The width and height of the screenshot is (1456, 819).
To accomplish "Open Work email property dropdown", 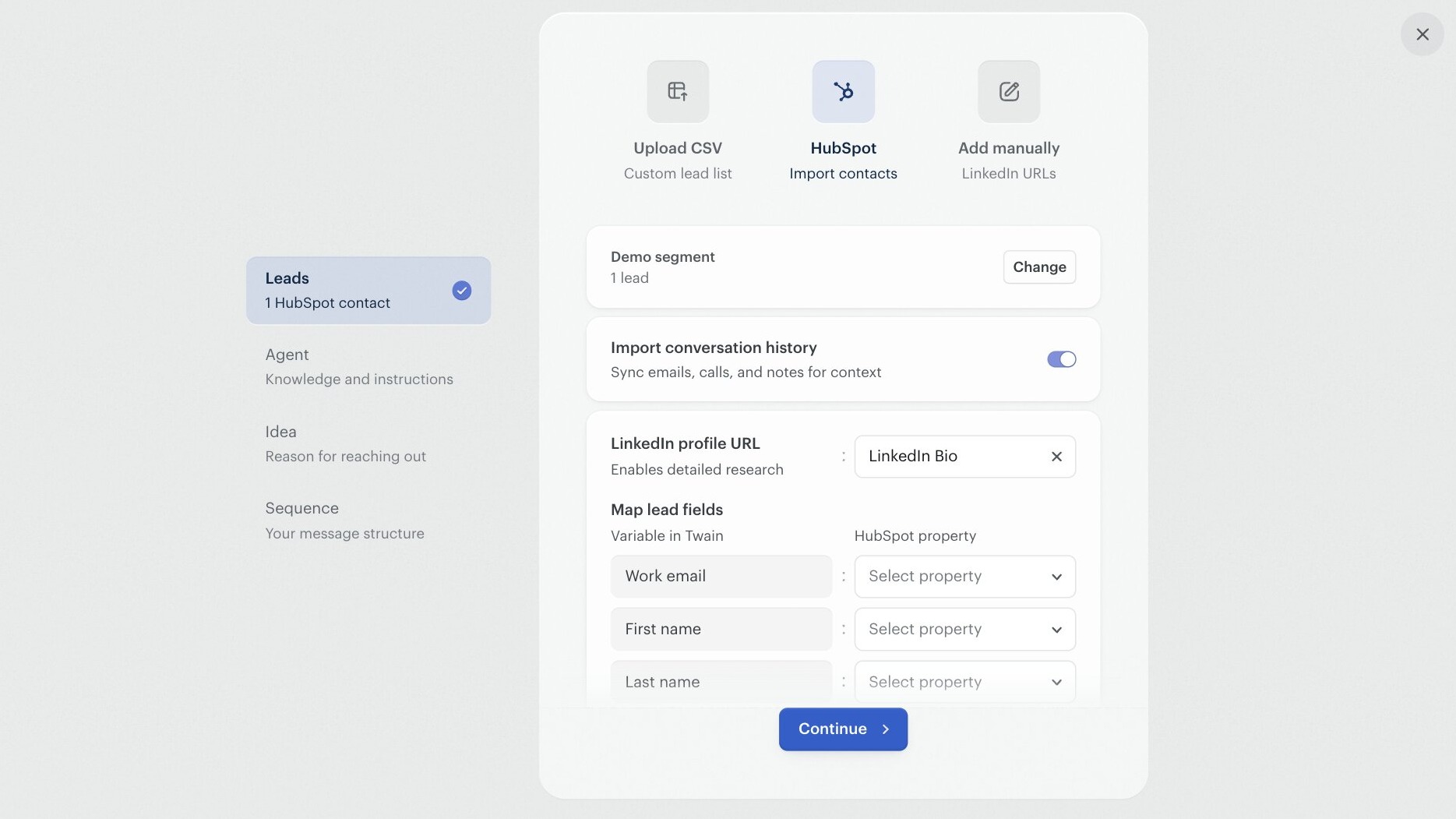I will [x=964, y=577].
